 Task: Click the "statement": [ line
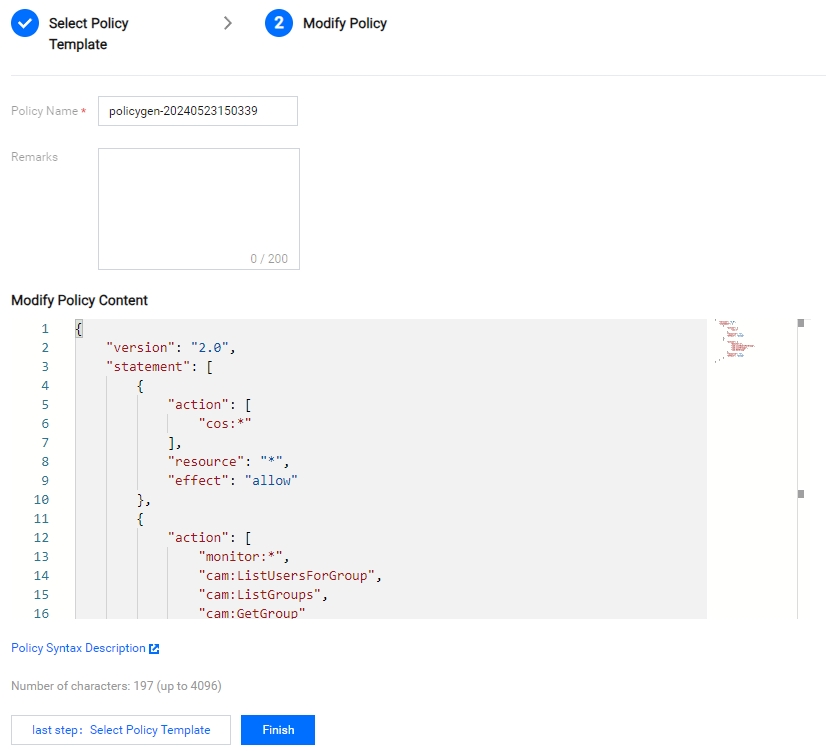pyautogui.click(x=160, y=367)
